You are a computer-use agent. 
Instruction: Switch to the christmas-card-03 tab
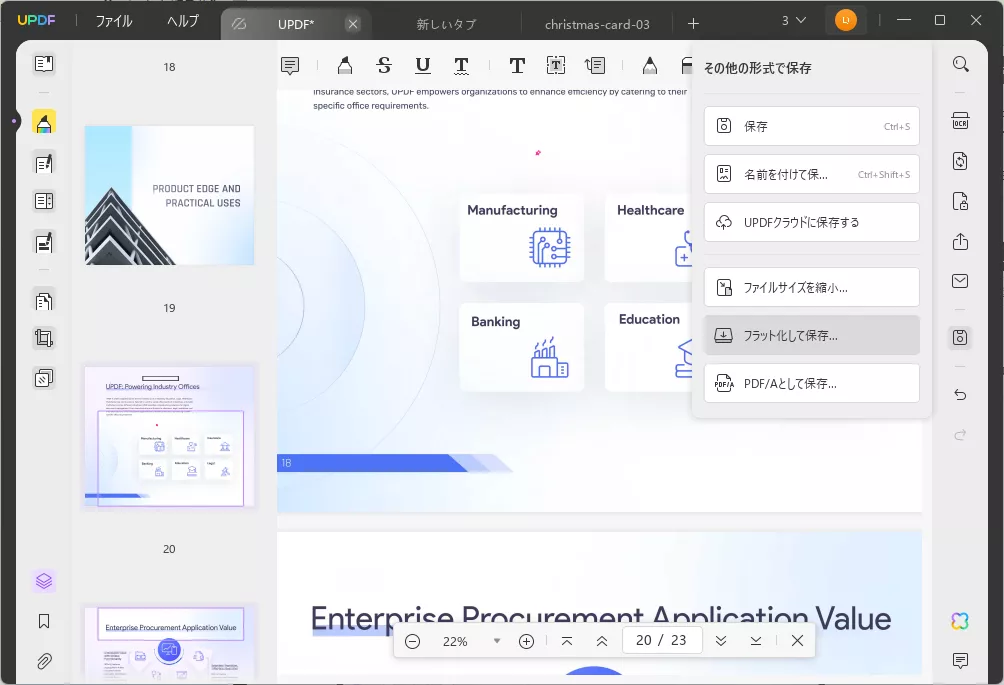(597, 24)
